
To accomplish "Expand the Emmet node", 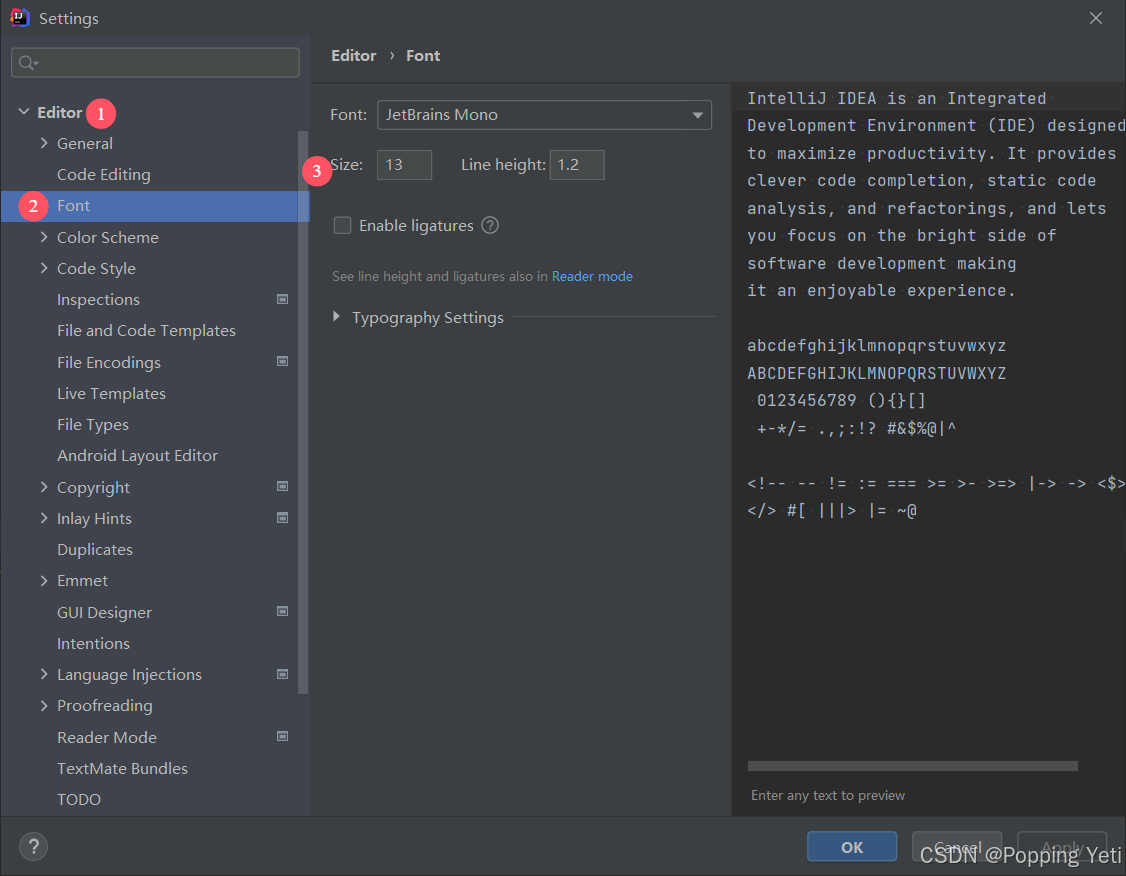I will click(44, 580).
